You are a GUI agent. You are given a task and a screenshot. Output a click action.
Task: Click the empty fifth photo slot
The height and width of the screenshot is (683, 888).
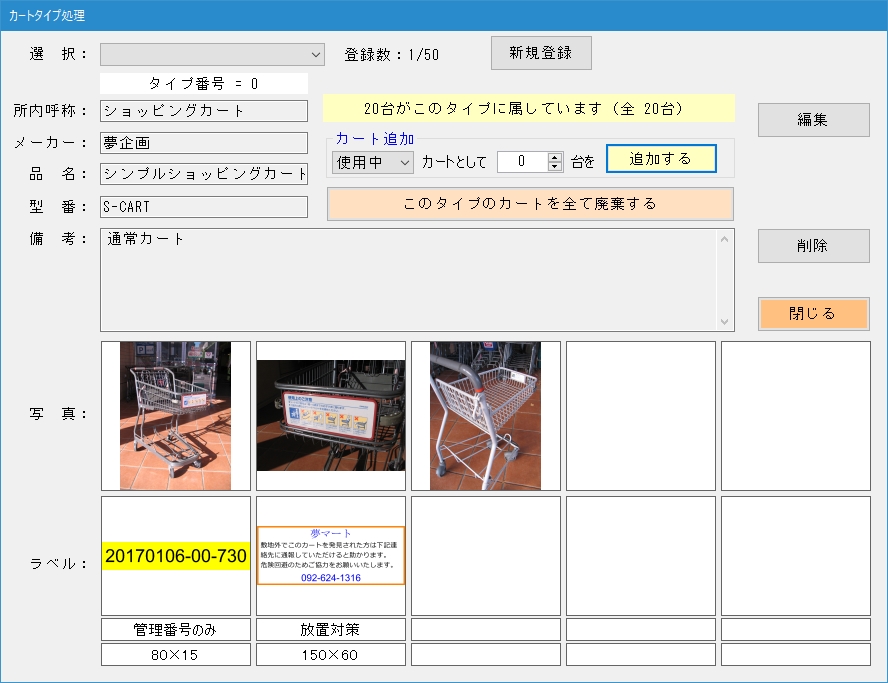tap(796, 416)
